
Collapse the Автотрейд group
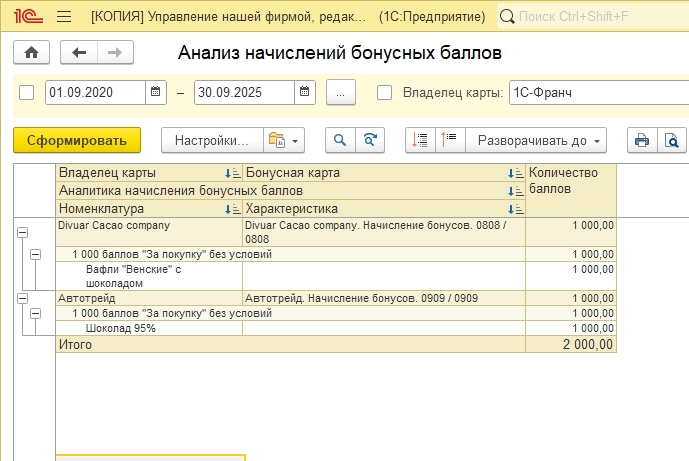coord(22,298)
